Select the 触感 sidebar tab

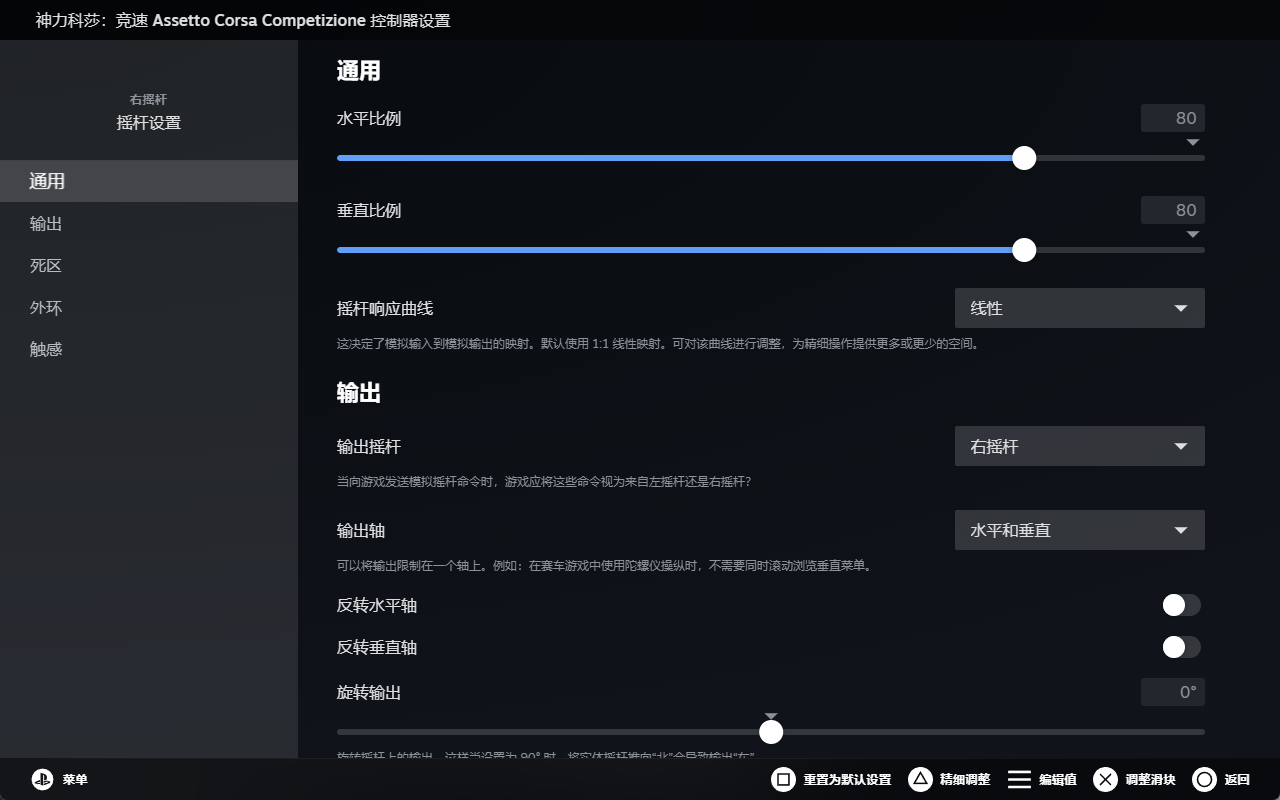tap(149, 349)
